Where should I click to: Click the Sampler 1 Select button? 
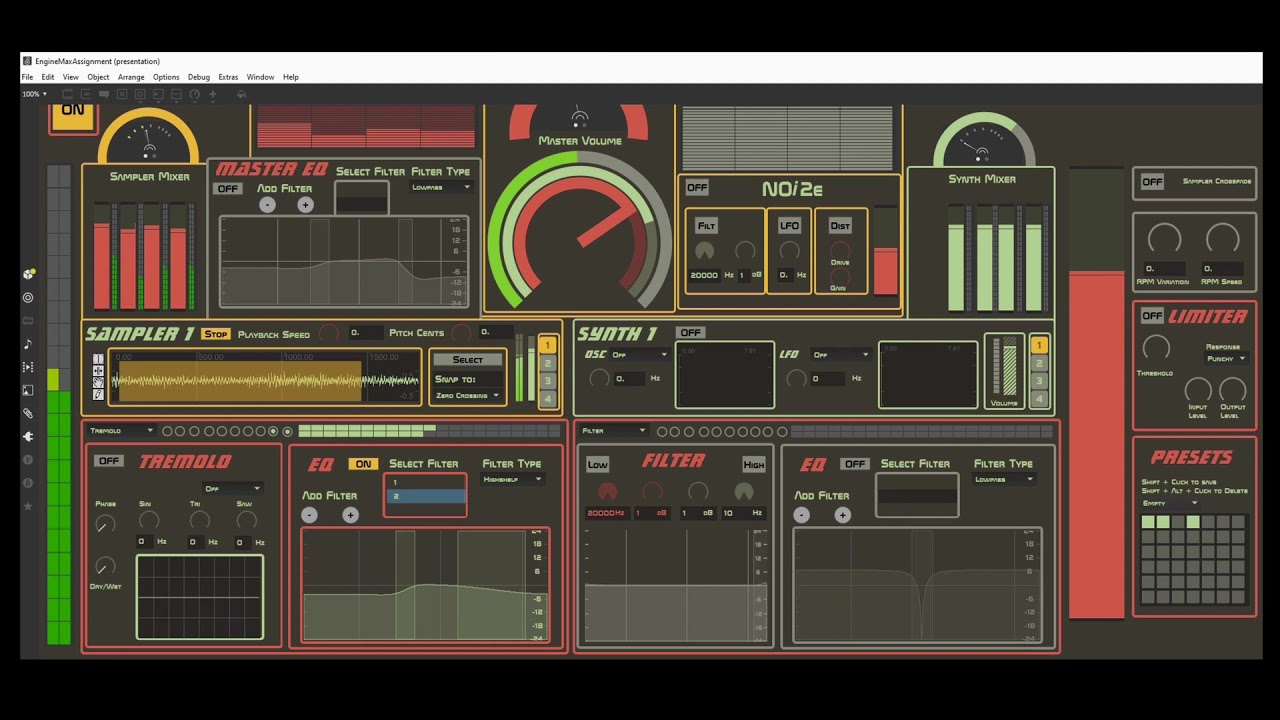pyautogui.click(x=467, y=360)
